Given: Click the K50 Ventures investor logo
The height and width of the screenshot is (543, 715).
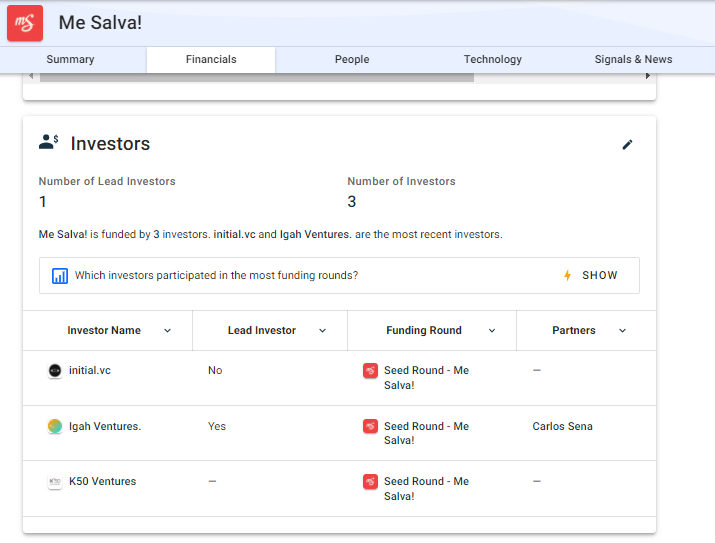Looking at the screenshot, I should (x=55, y=481).
